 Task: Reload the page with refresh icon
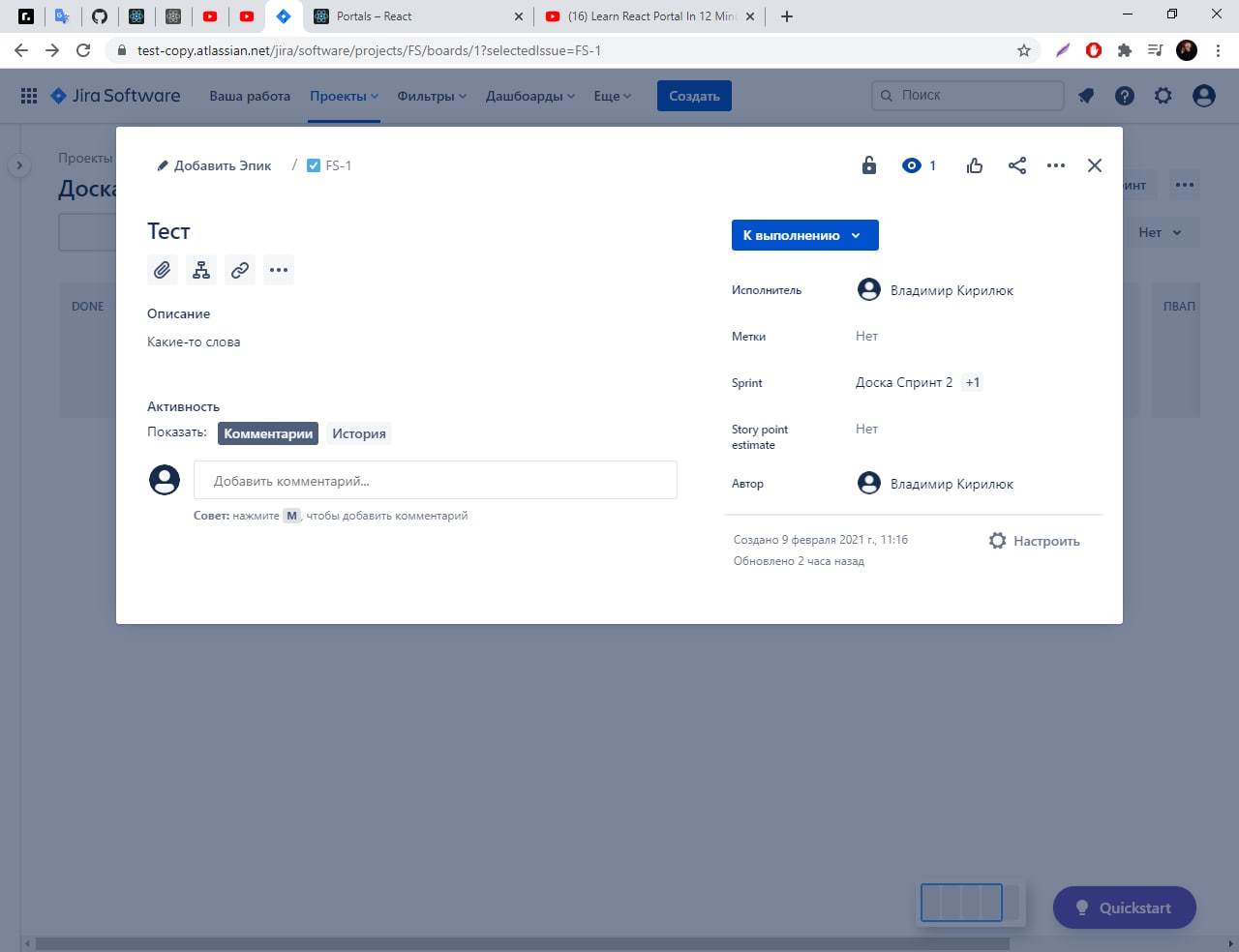(83, 50)
